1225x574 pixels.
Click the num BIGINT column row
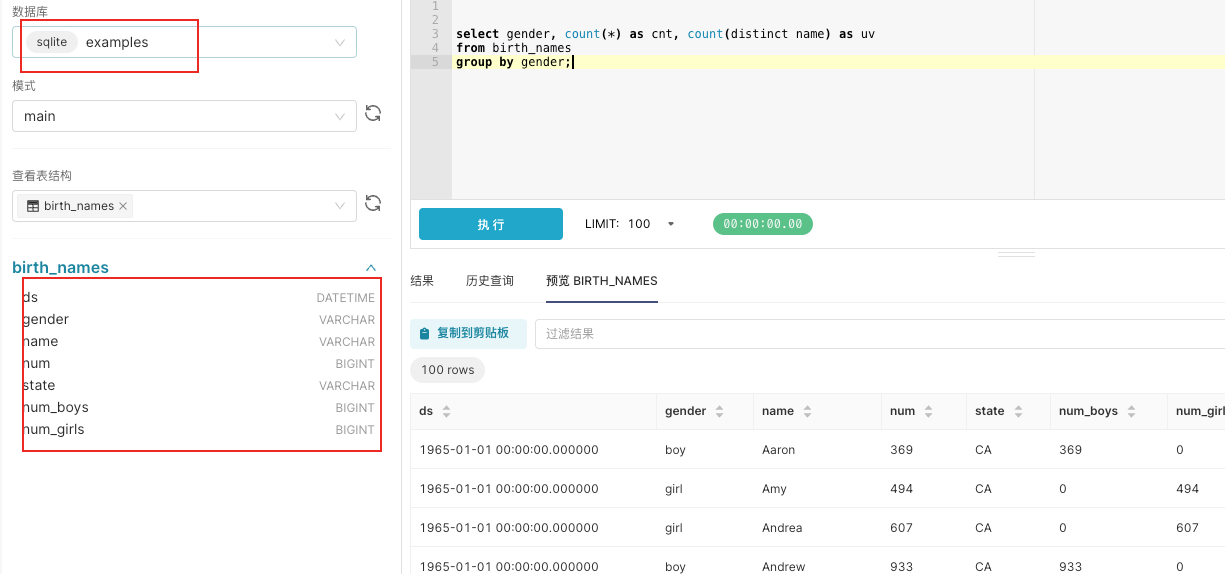[x=199, y=363]
